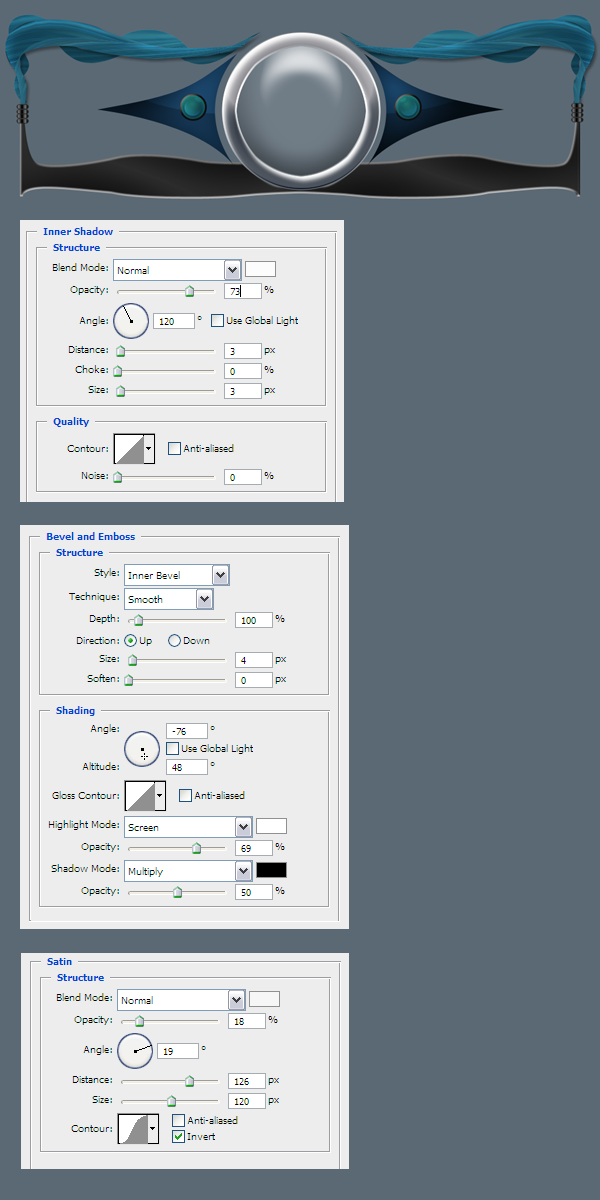Open Highlight Mode Screen dropdown
The width and height of the screenshot is (600, 1200).
click(x=187, y=827)
